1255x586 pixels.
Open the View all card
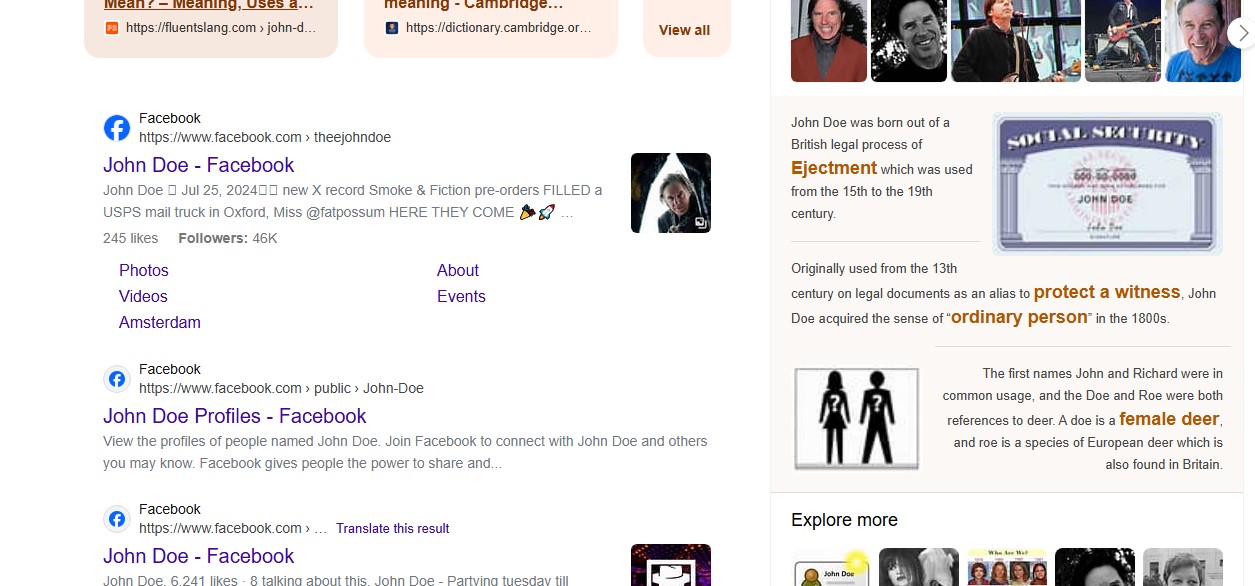coord(685,30)
